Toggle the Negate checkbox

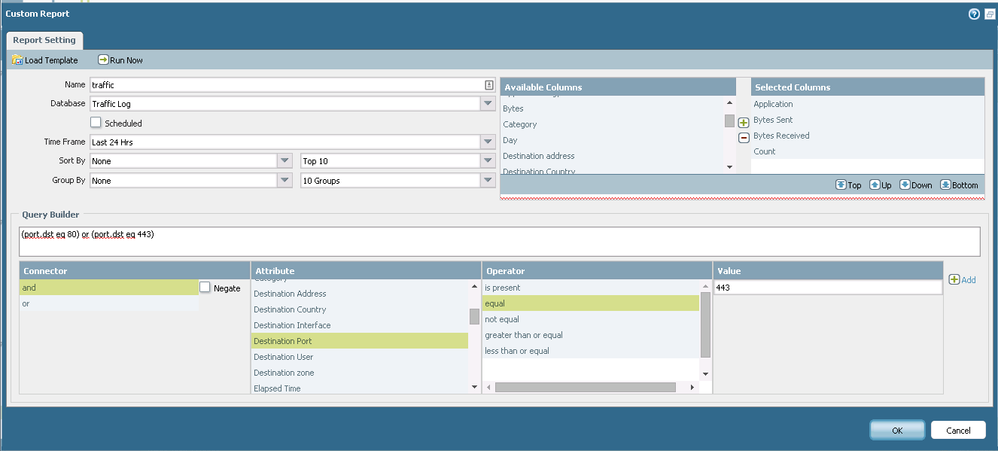[x=205, y=288]
